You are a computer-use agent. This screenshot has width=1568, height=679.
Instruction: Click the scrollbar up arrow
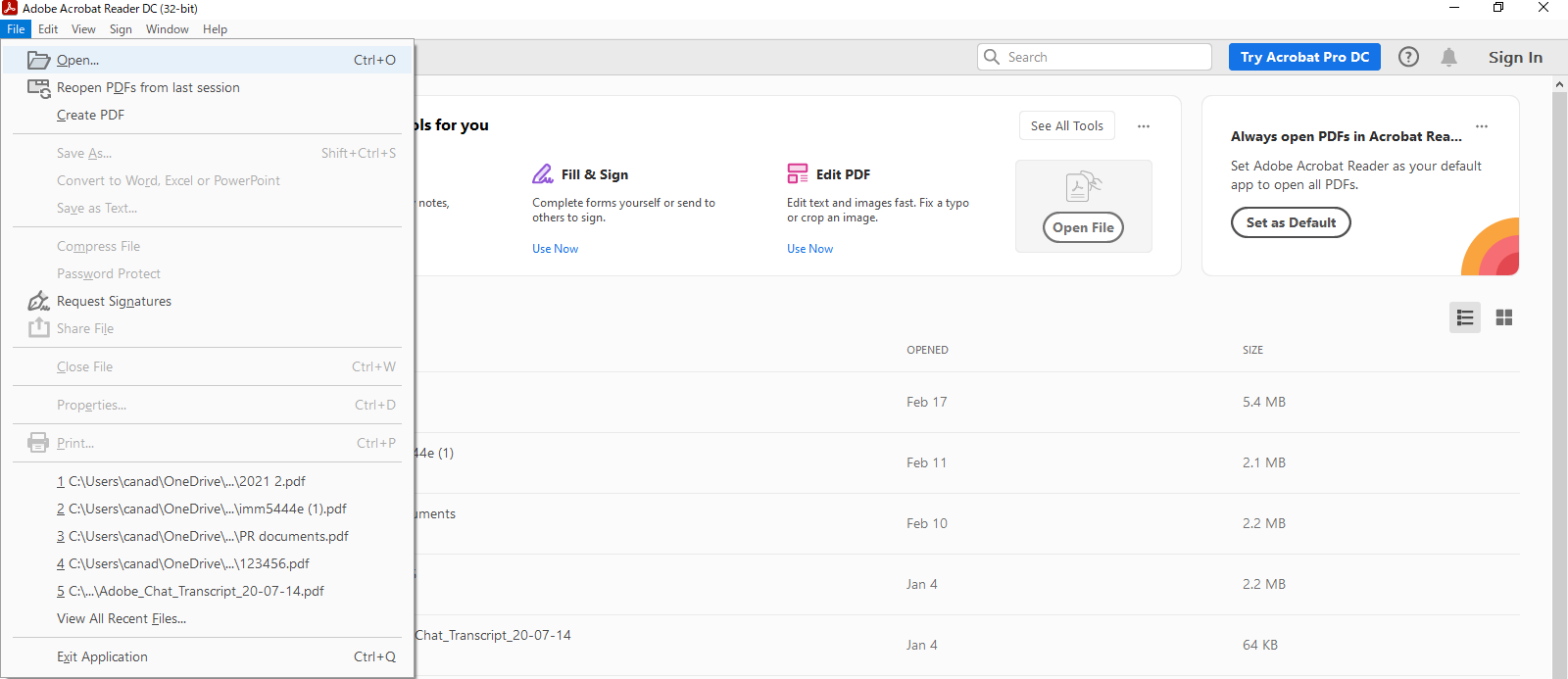coord(1559,84)
